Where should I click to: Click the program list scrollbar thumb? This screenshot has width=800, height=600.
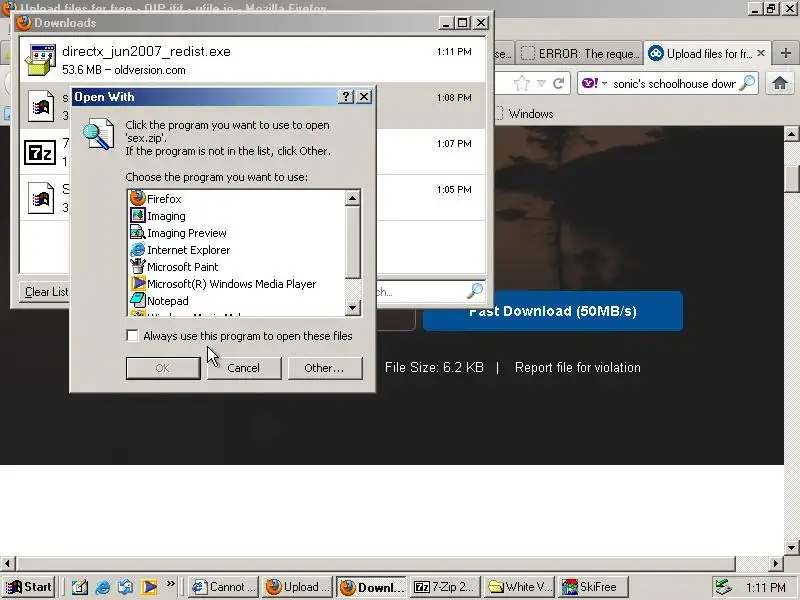point(352,242)
